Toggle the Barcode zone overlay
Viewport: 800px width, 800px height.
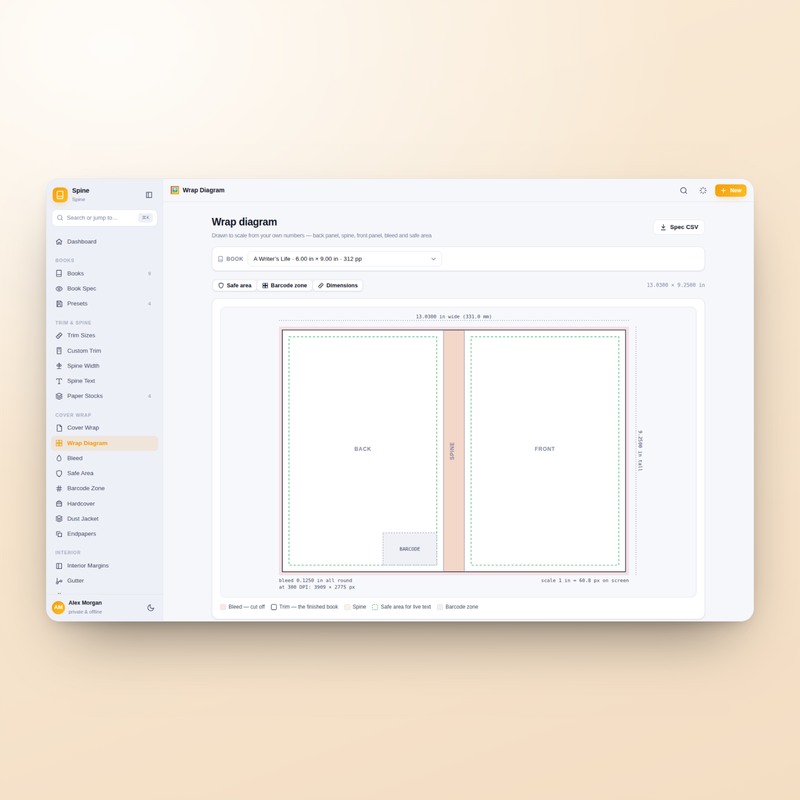click(x=285, y=285)
